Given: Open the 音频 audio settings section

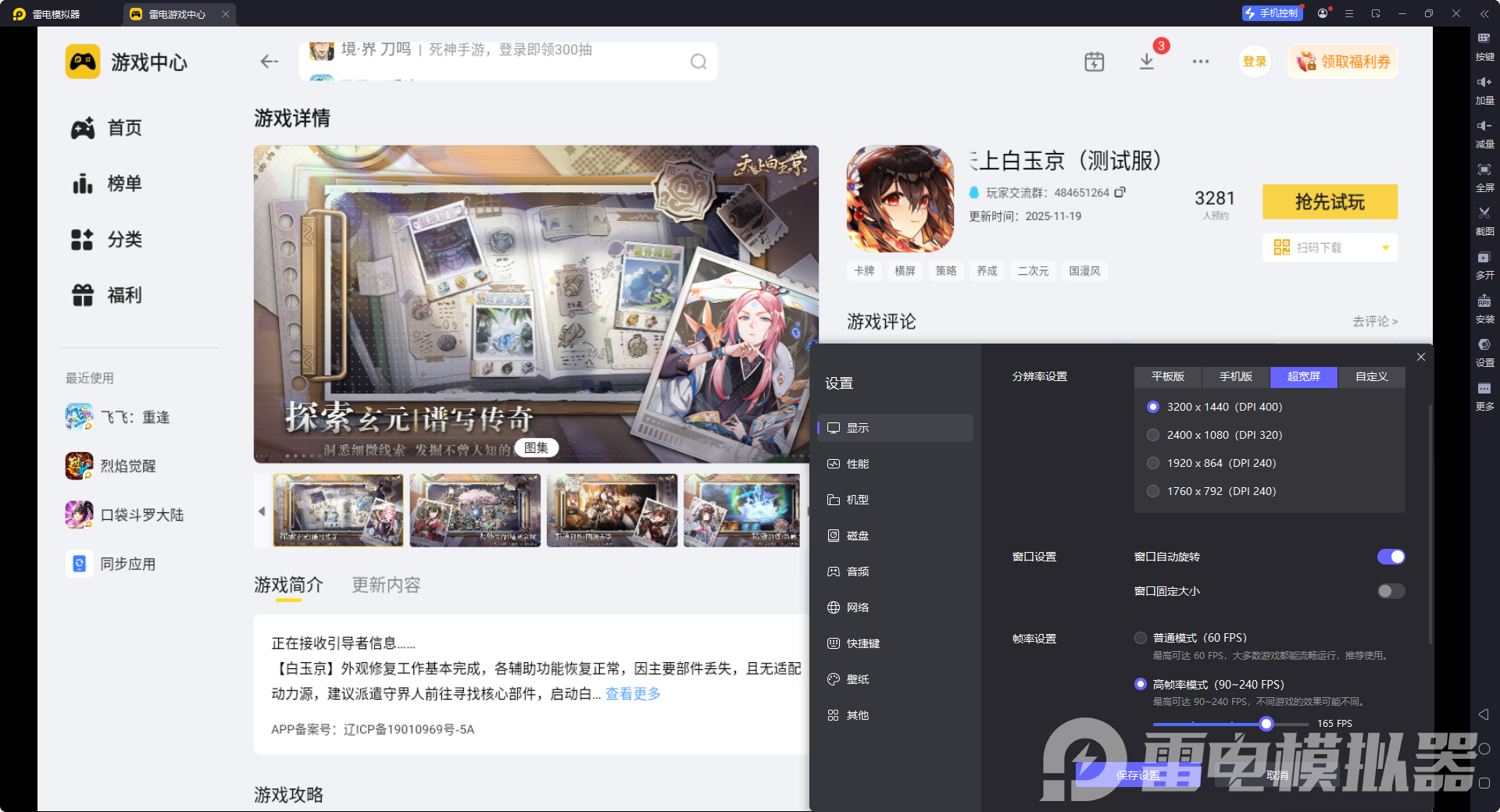Looking at the screenshot, I should 857,571.
